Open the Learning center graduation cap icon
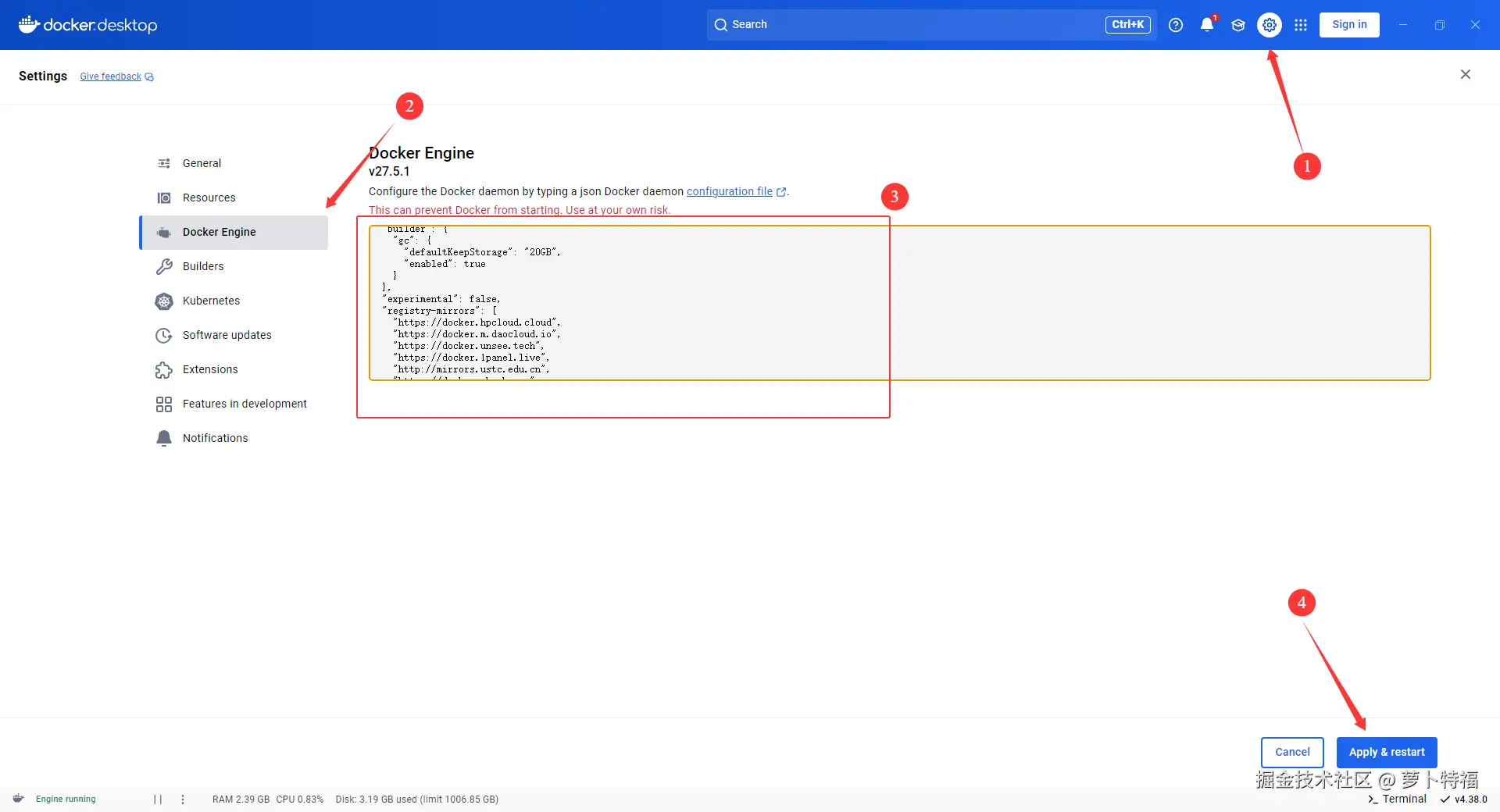This screenshot has height=812, width=1500. click(x=1238, y=25)
